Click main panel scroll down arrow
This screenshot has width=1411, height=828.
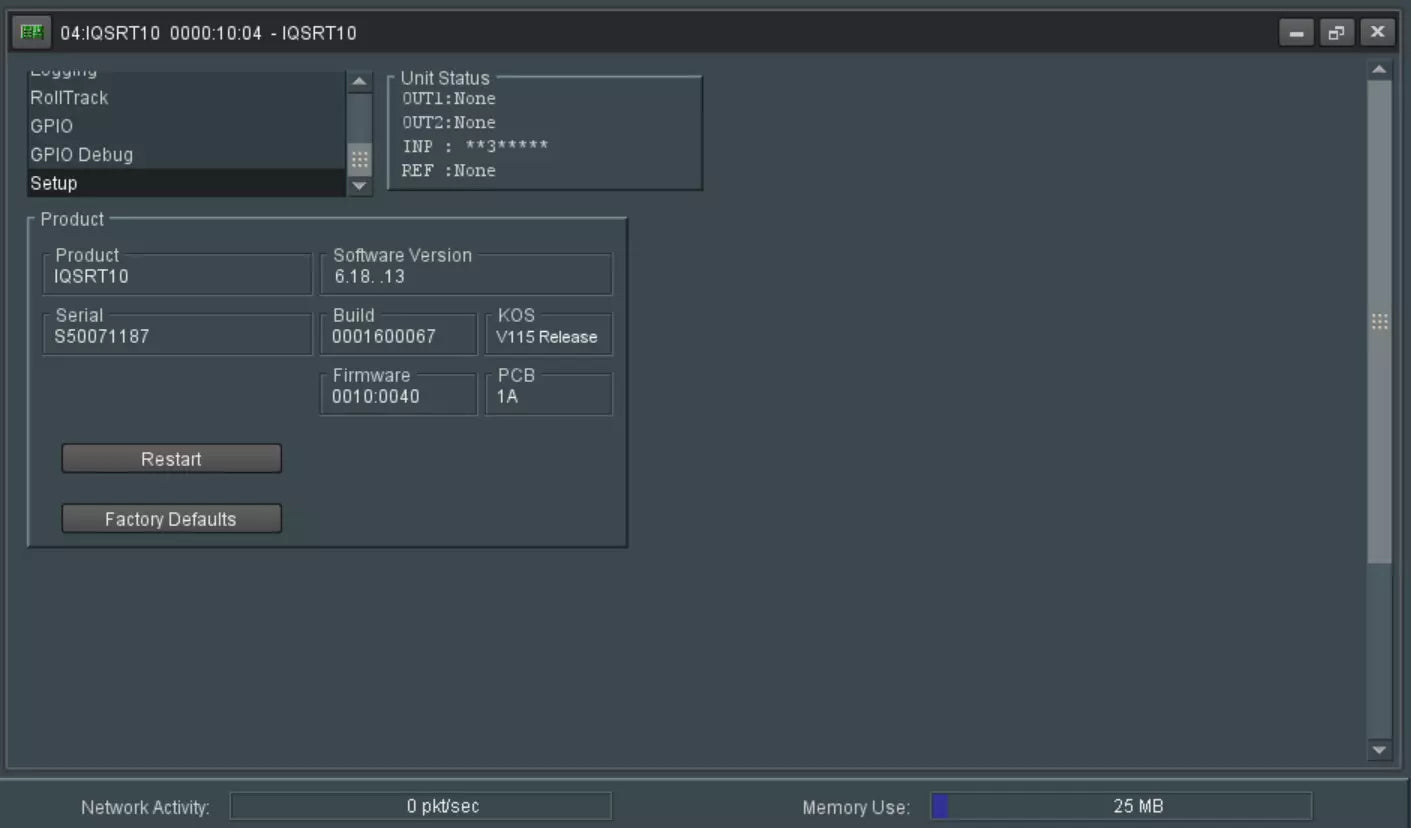1380,749
